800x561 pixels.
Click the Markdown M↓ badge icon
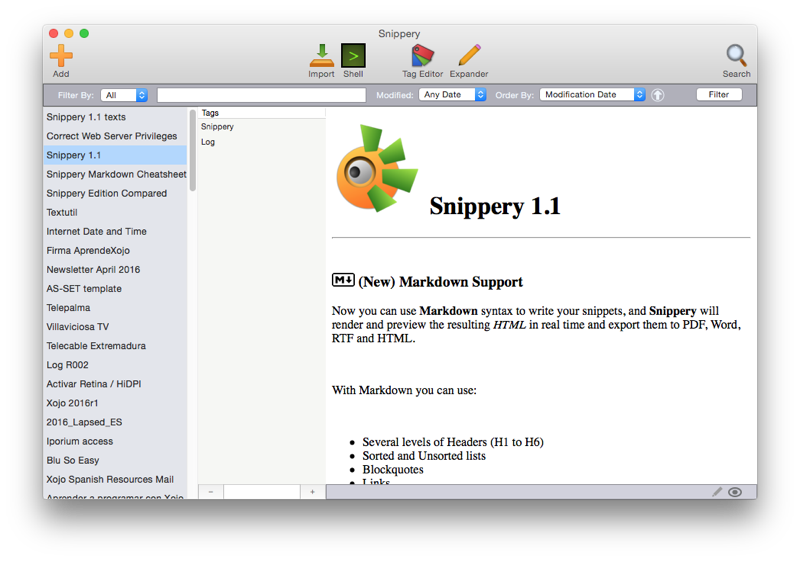coord(343,280)
